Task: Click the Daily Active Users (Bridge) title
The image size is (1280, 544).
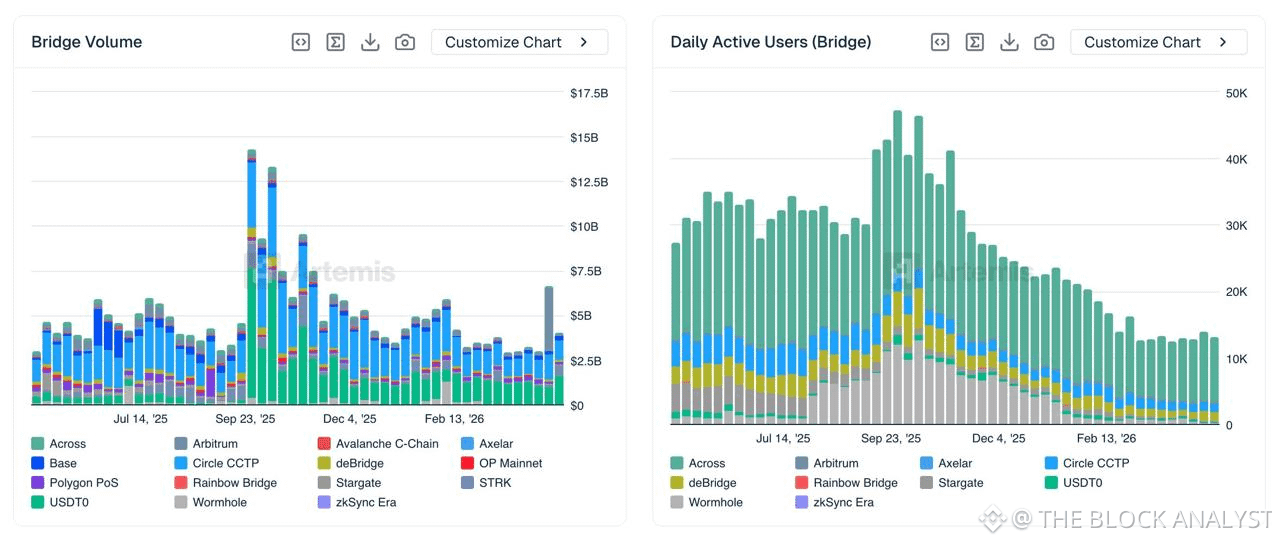Action: (771, 42)
